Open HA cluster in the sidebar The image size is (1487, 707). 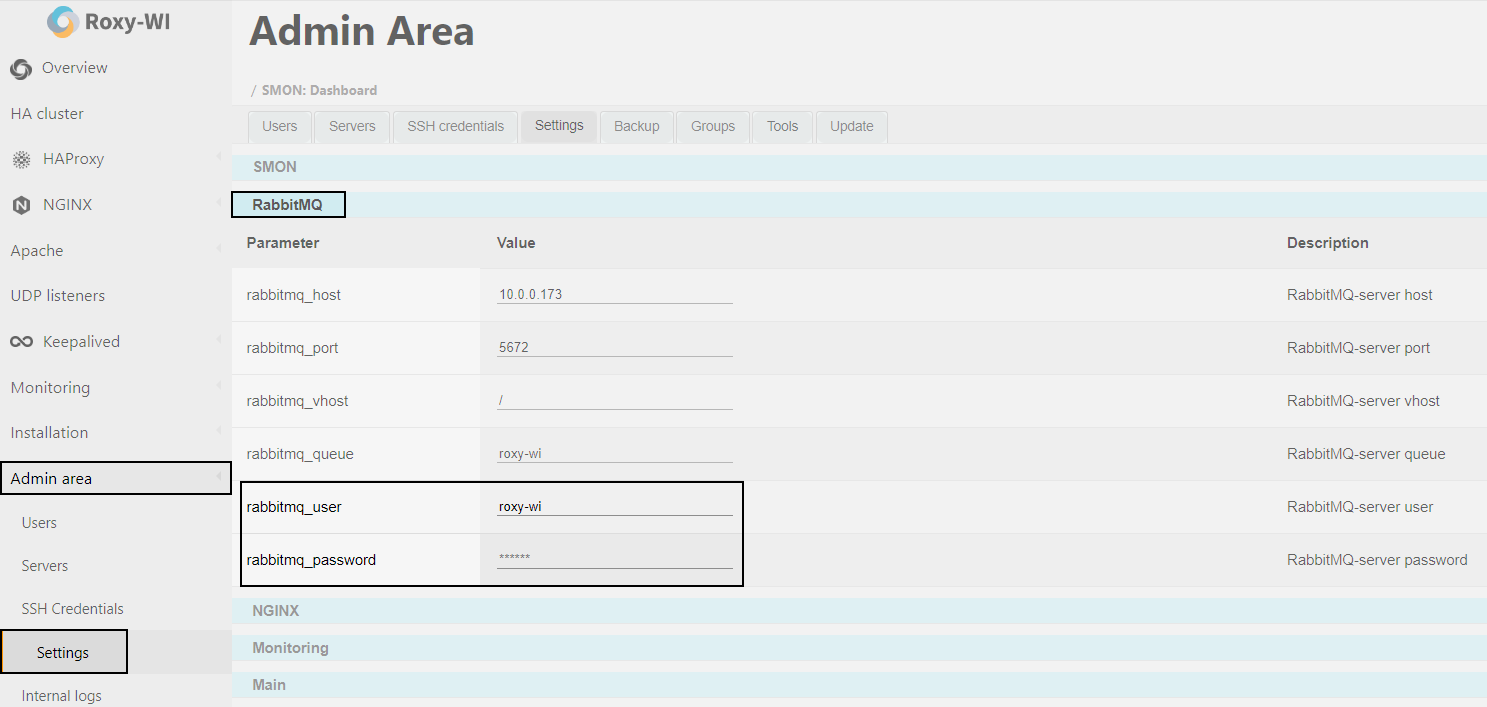(x=47, y=114)
